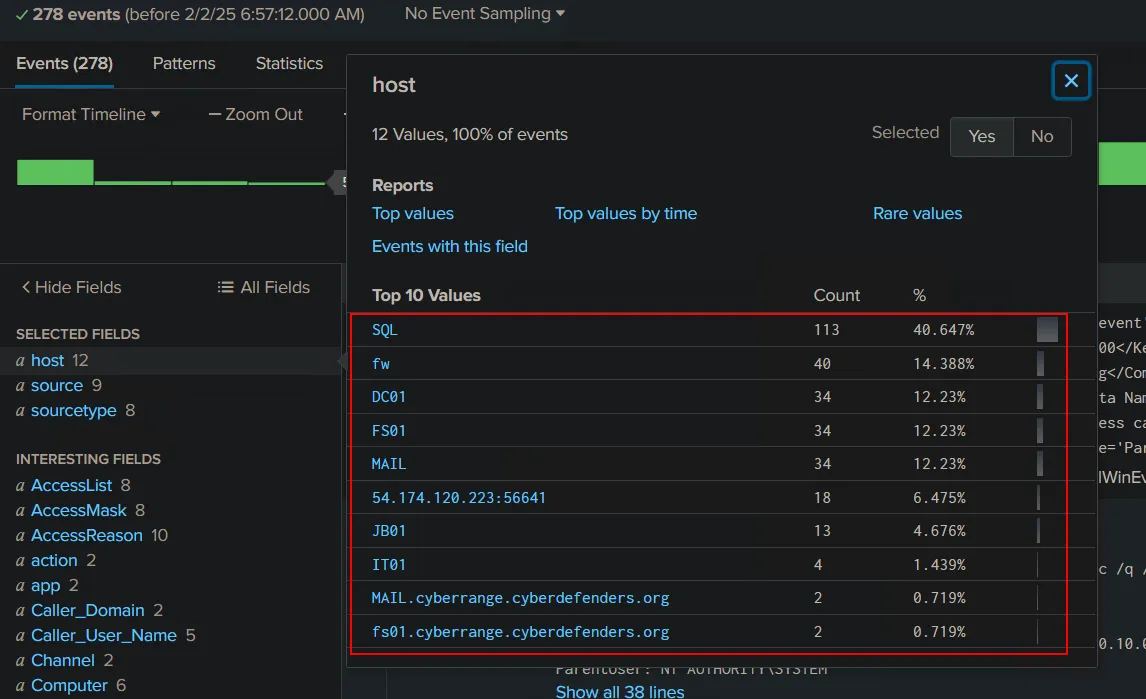Click the first green timeline bar
The height and width of the screenshot is (699, 1146).
click(x=55, y=172)
